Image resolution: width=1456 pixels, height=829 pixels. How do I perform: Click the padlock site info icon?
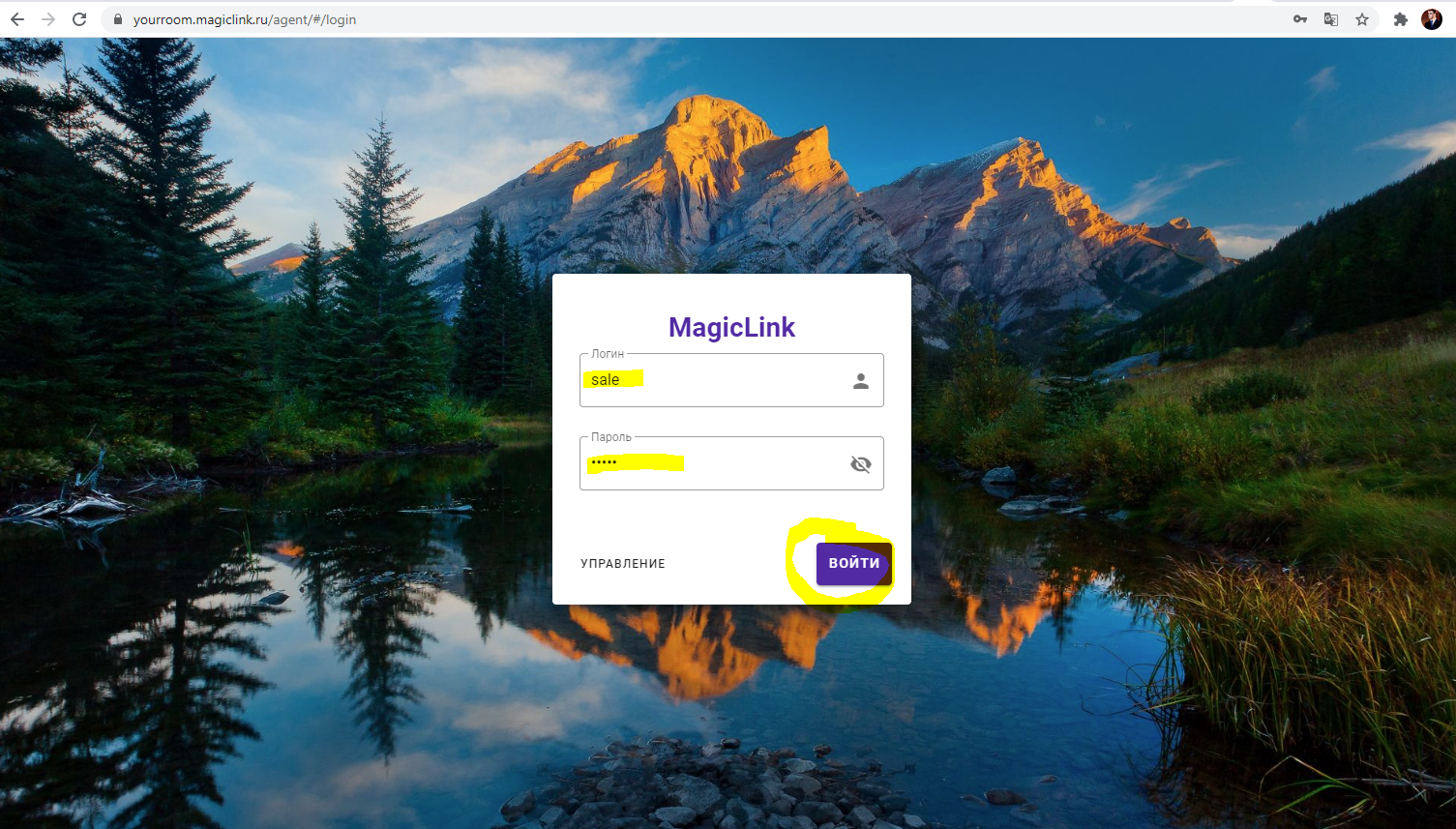(118, 19)
